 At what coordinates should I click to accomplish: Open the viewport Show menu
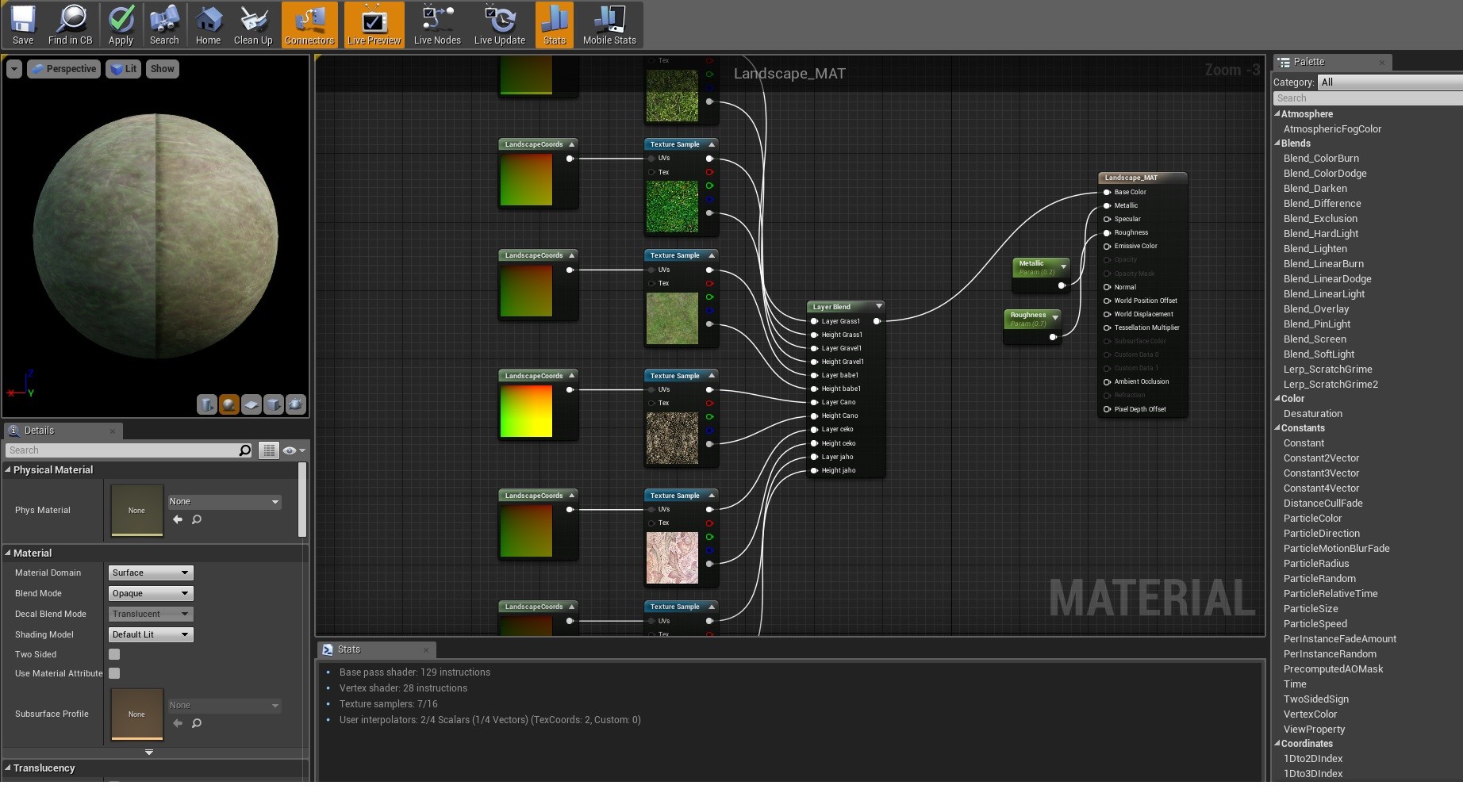coord(163,69)
